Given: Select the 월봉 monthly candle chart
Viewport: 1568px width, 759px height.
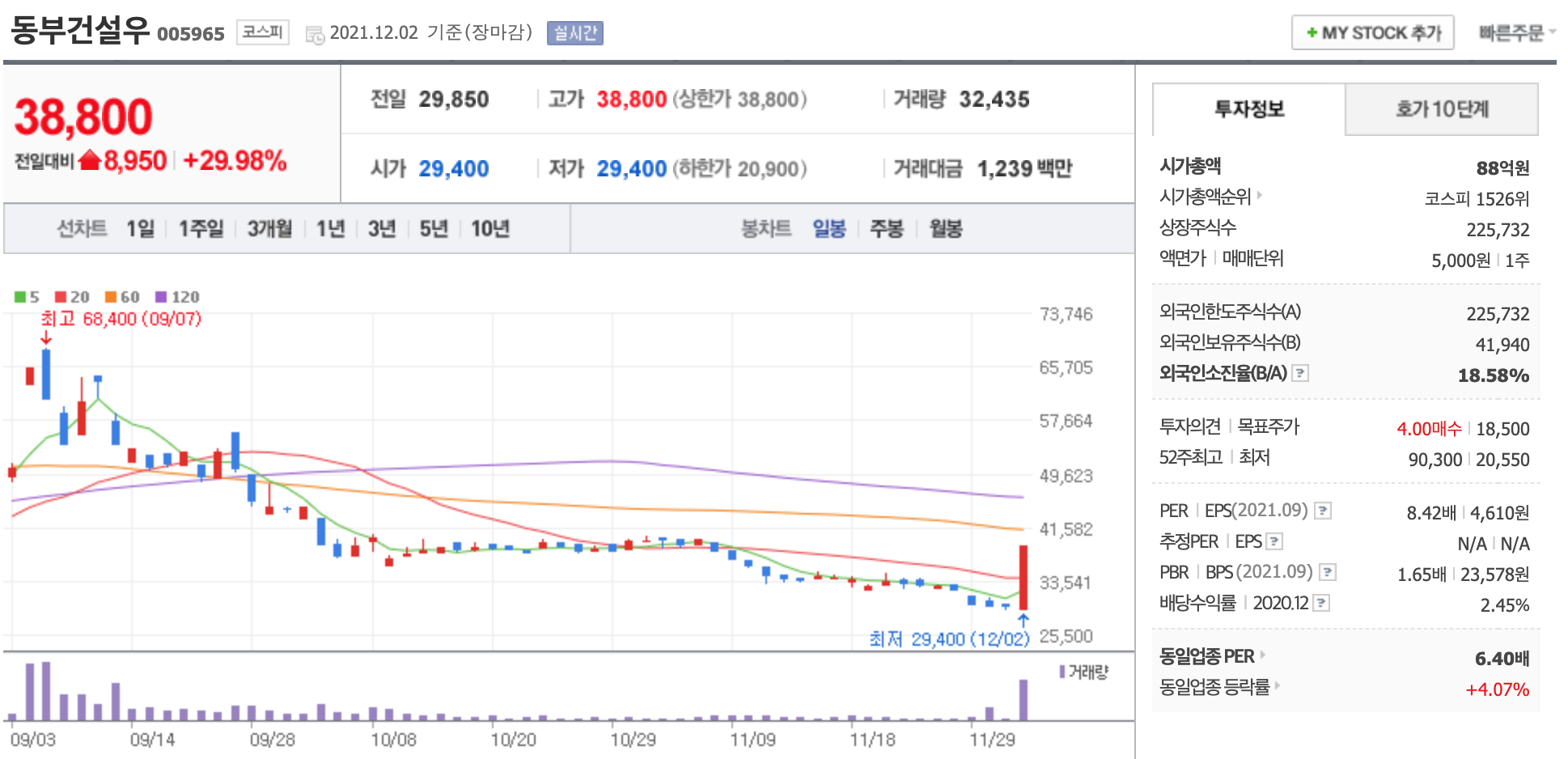Looking at the screenshot, I should click(945, 229).
